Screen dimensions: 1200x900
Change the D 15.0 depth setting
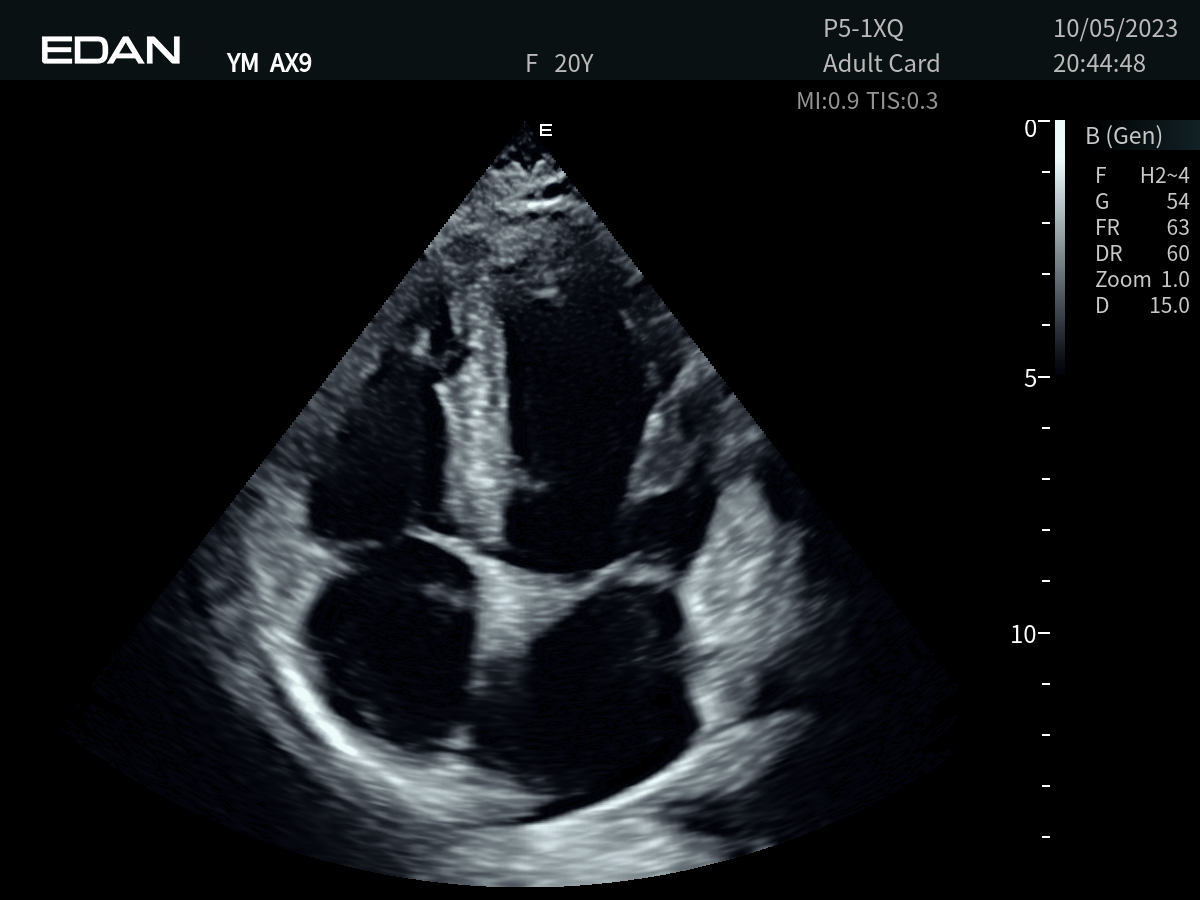(1142, 306)
